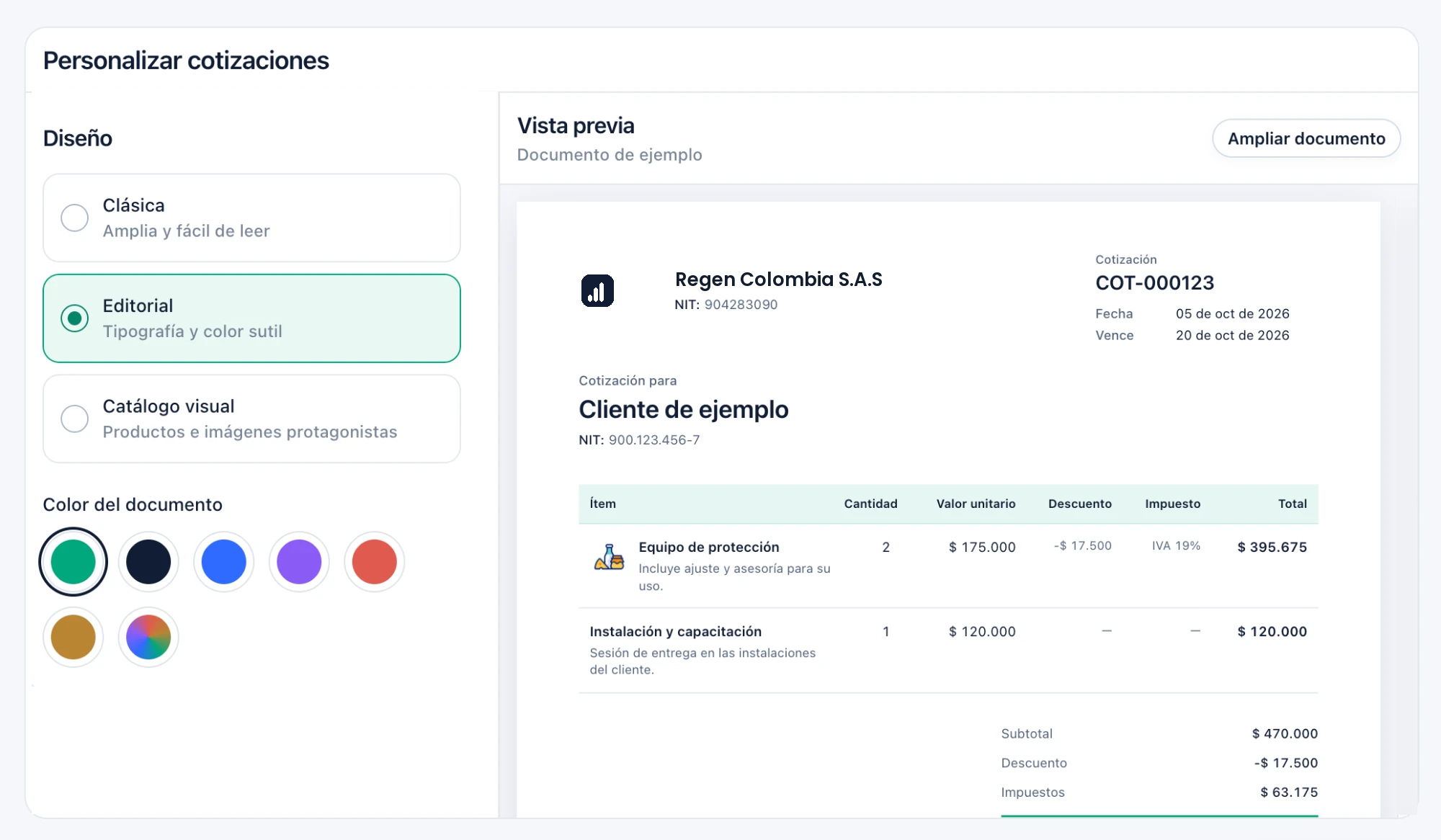Click the Ítem column header
Image resolution: width=1441 pixels, height=840 pixels.
602,504
